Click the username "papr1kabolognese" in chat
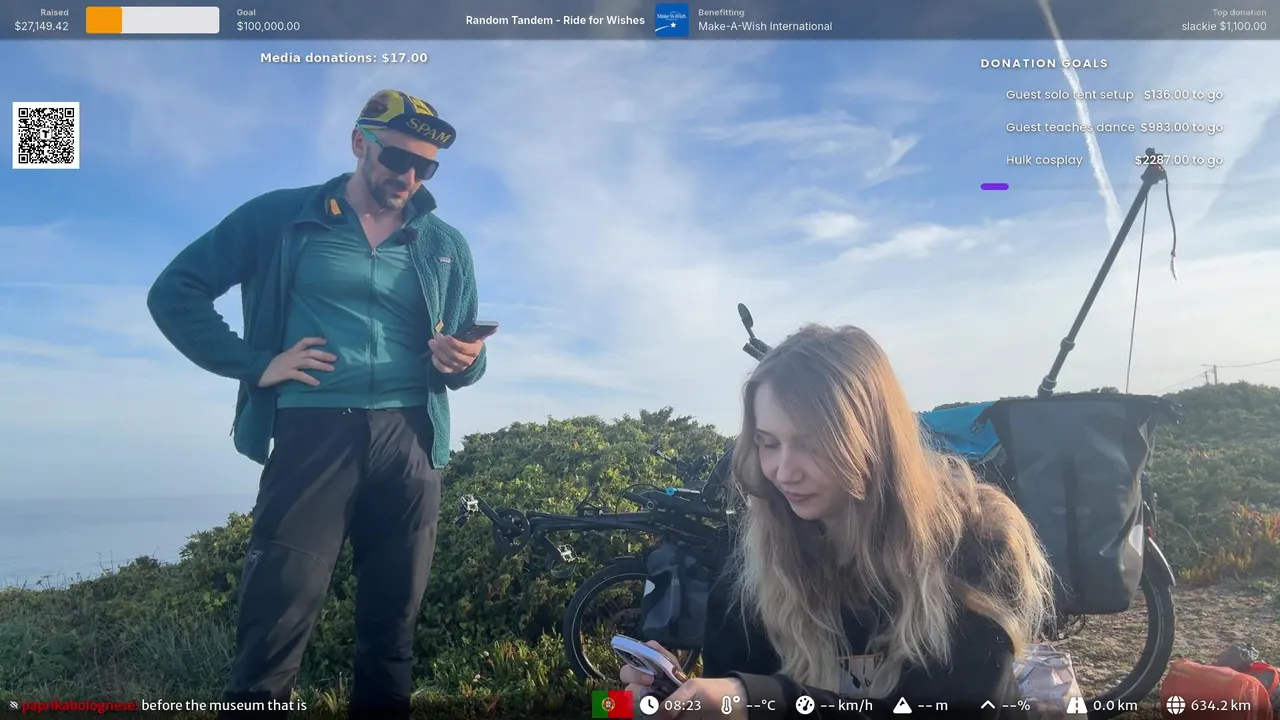Viewport: 1280px width, 720px height. click(80, 706)
